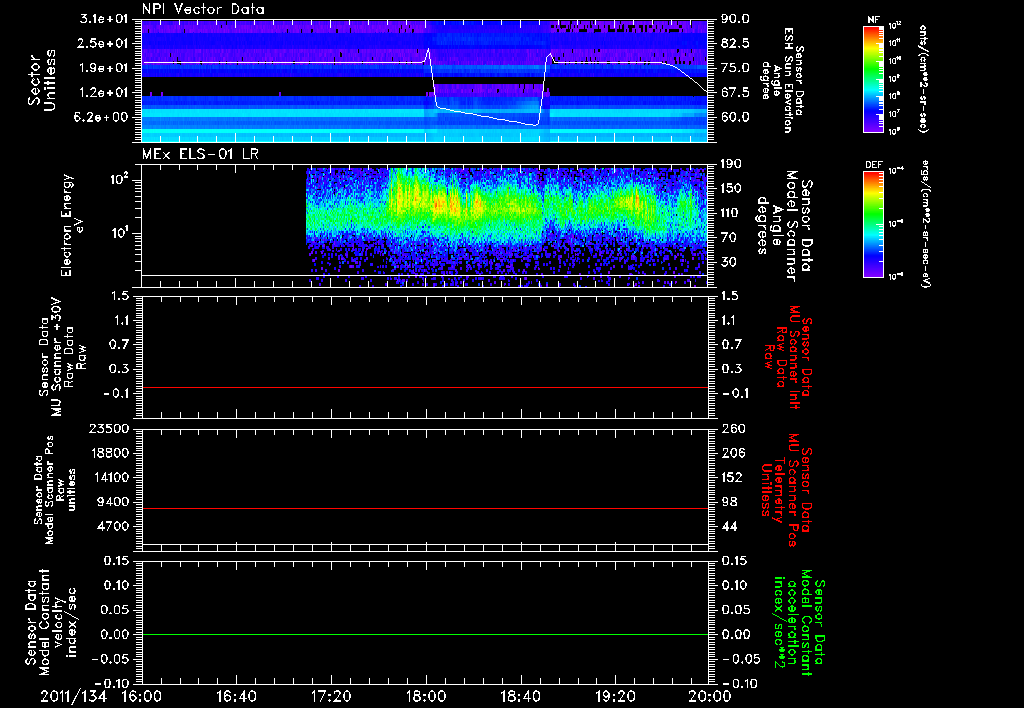Select the "NPI Vector Data" panel title
Viewport: 1024px width, 708px height.
[x=203, y=9]
